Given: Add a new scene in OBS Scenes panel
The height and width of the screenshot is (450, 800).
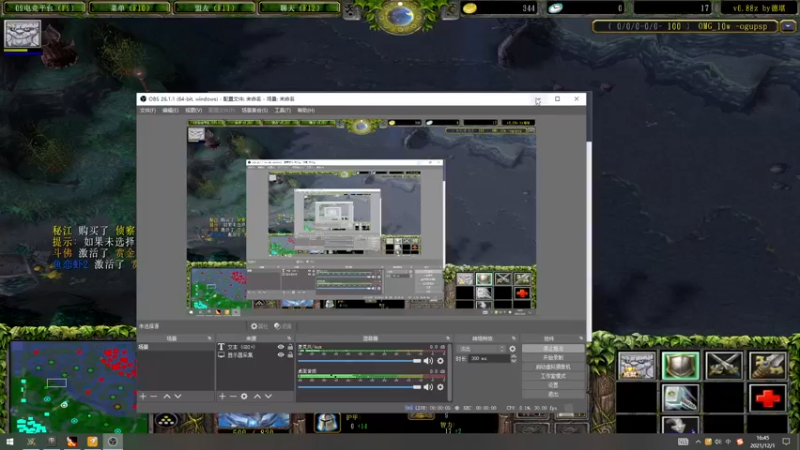Looking at the screenshot, I should 143,396.
